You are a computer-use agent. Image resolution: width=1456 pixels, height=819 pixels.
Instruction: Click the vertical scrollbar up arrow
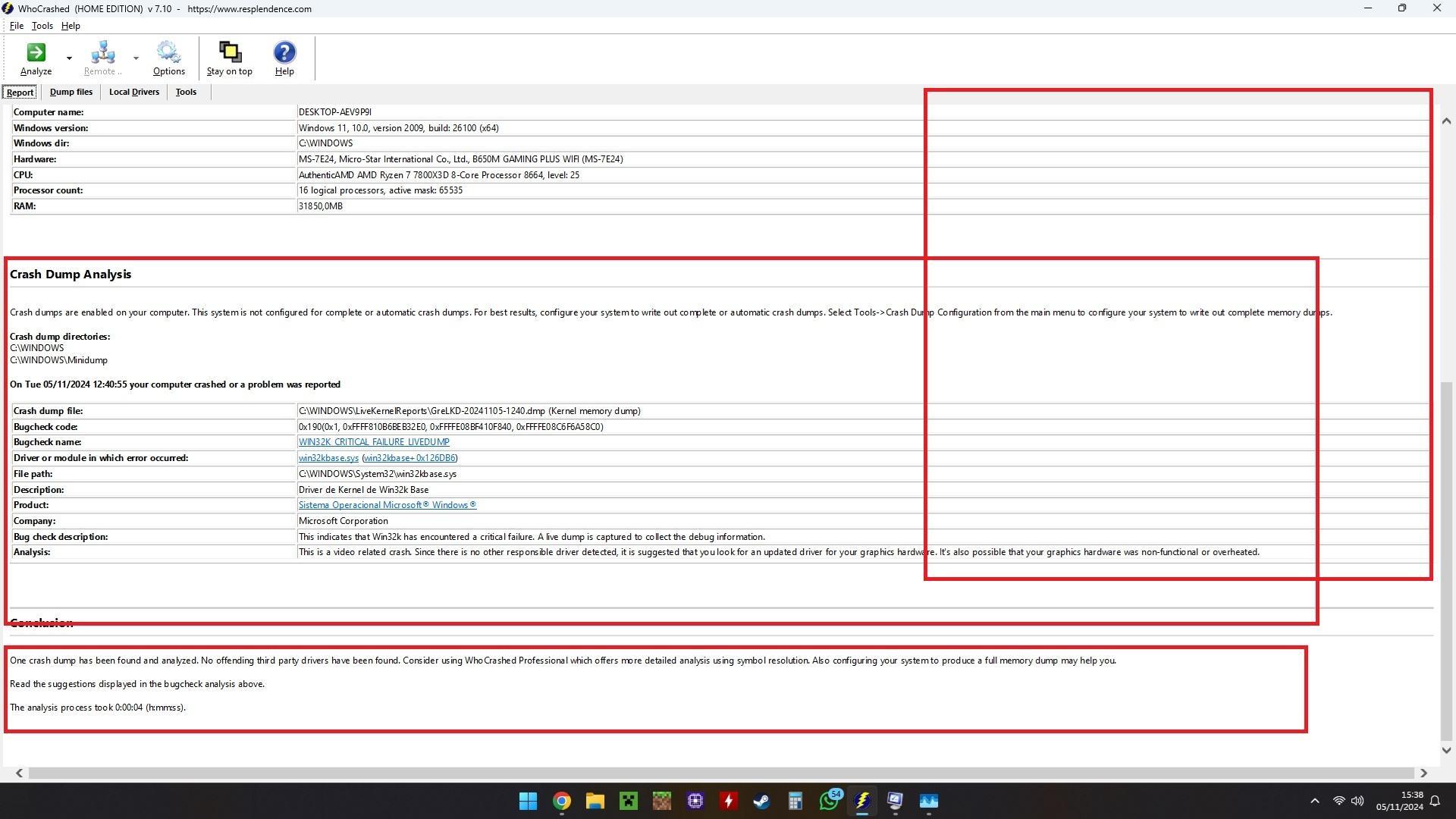click(1446, 121)
